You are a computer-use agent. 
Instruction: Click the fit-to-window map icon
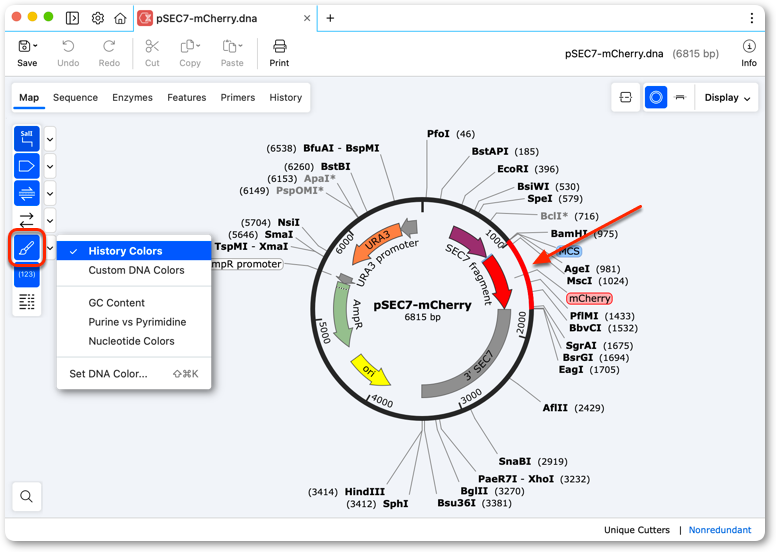[x=626, y=98]
